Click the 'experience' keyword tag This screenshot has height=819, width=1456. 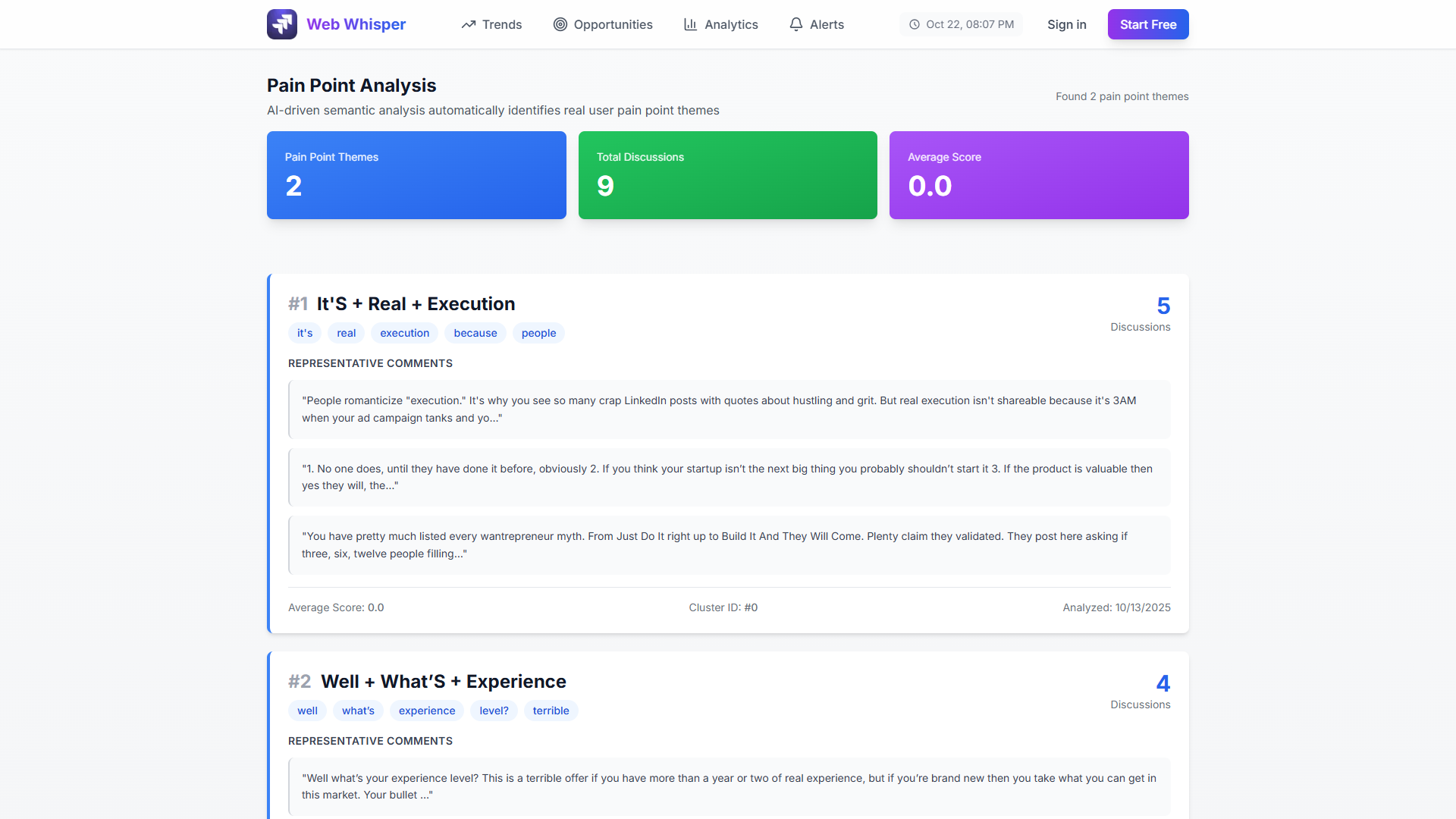(427, 711)
